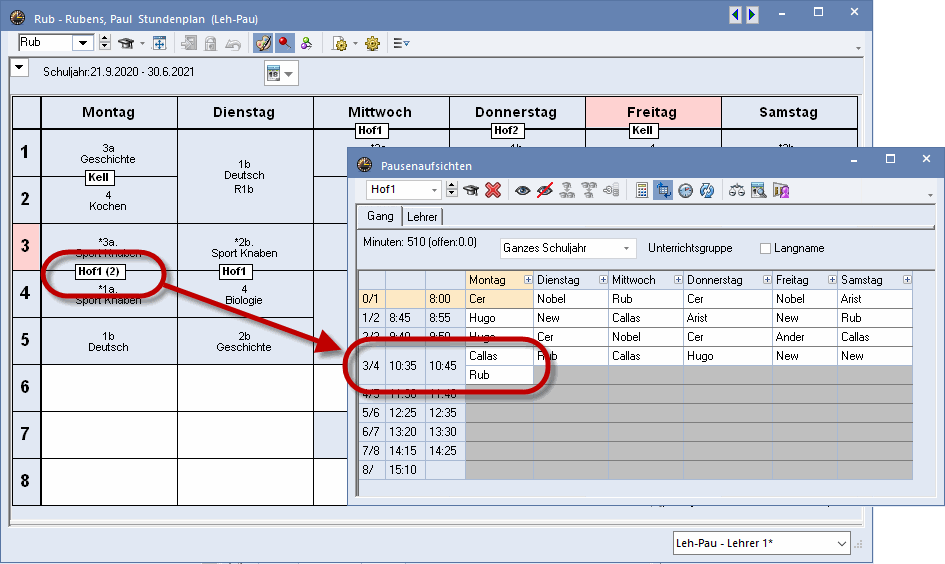Click the spinner next to the Rub field

105,43
